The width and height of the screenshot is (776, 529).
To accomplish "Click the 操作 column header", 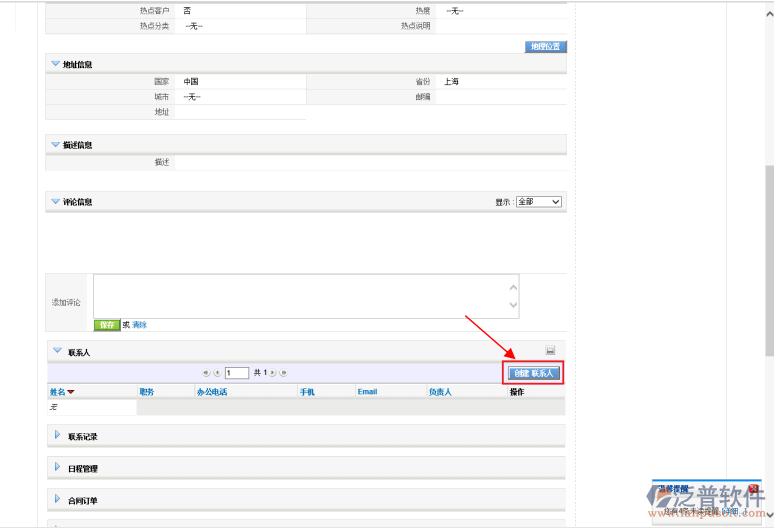I will (517, 392).
